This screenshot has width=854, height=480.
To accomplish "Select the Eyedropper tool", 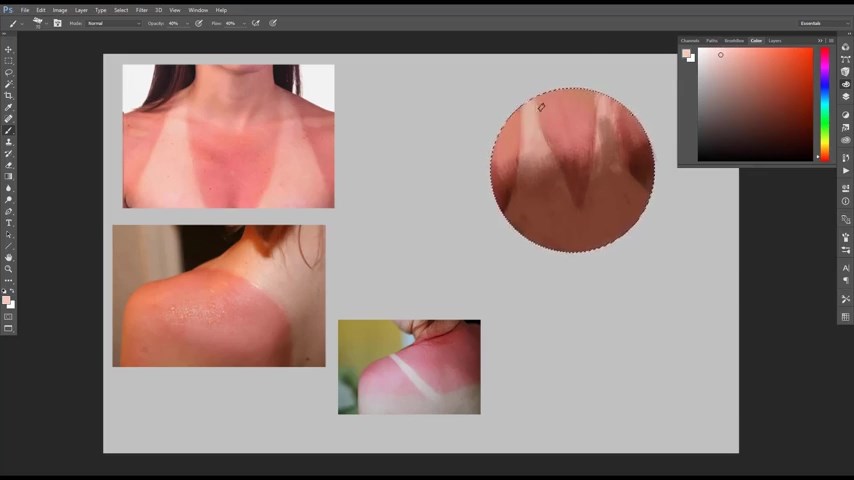I will [x=9, y=107].
